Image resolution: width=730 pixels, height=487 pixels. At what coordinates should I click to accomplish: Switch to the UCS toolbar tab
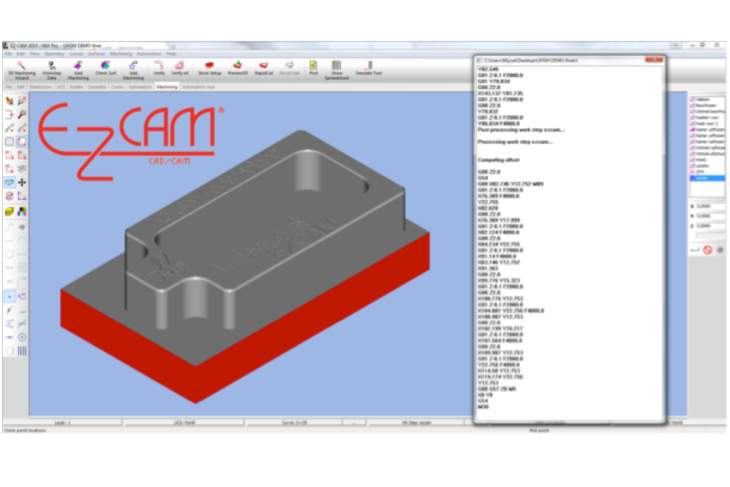point(61,87)
